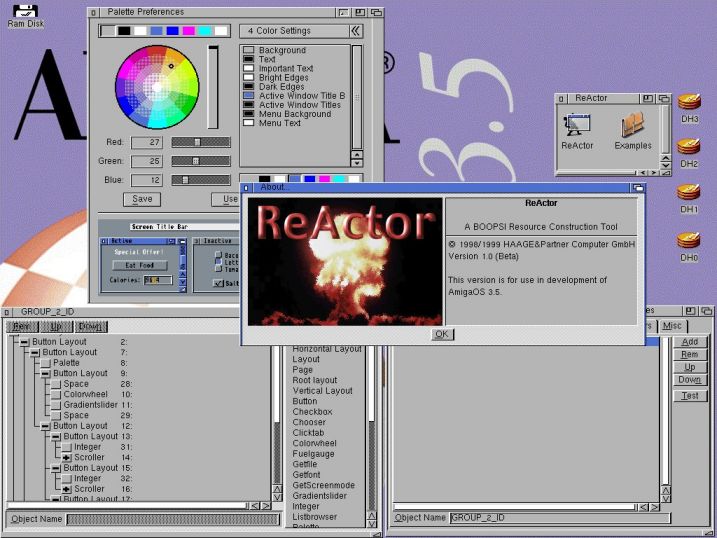Select the ReActor program icon in ReActor window
Screen dimensions: 717x538
(x=577, y=124)
